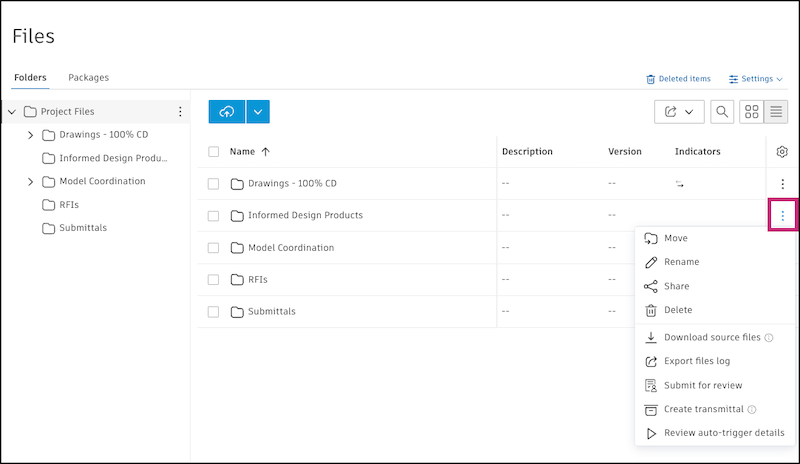
Task: Click info icon beside Download source files
Action: (x=769, y=338)
